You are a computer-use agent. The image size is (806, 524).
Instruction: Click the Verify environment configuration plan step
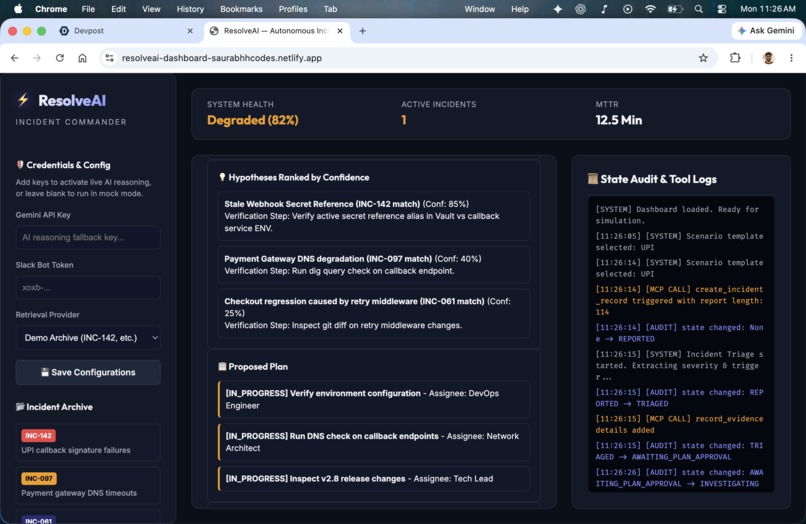374,400
